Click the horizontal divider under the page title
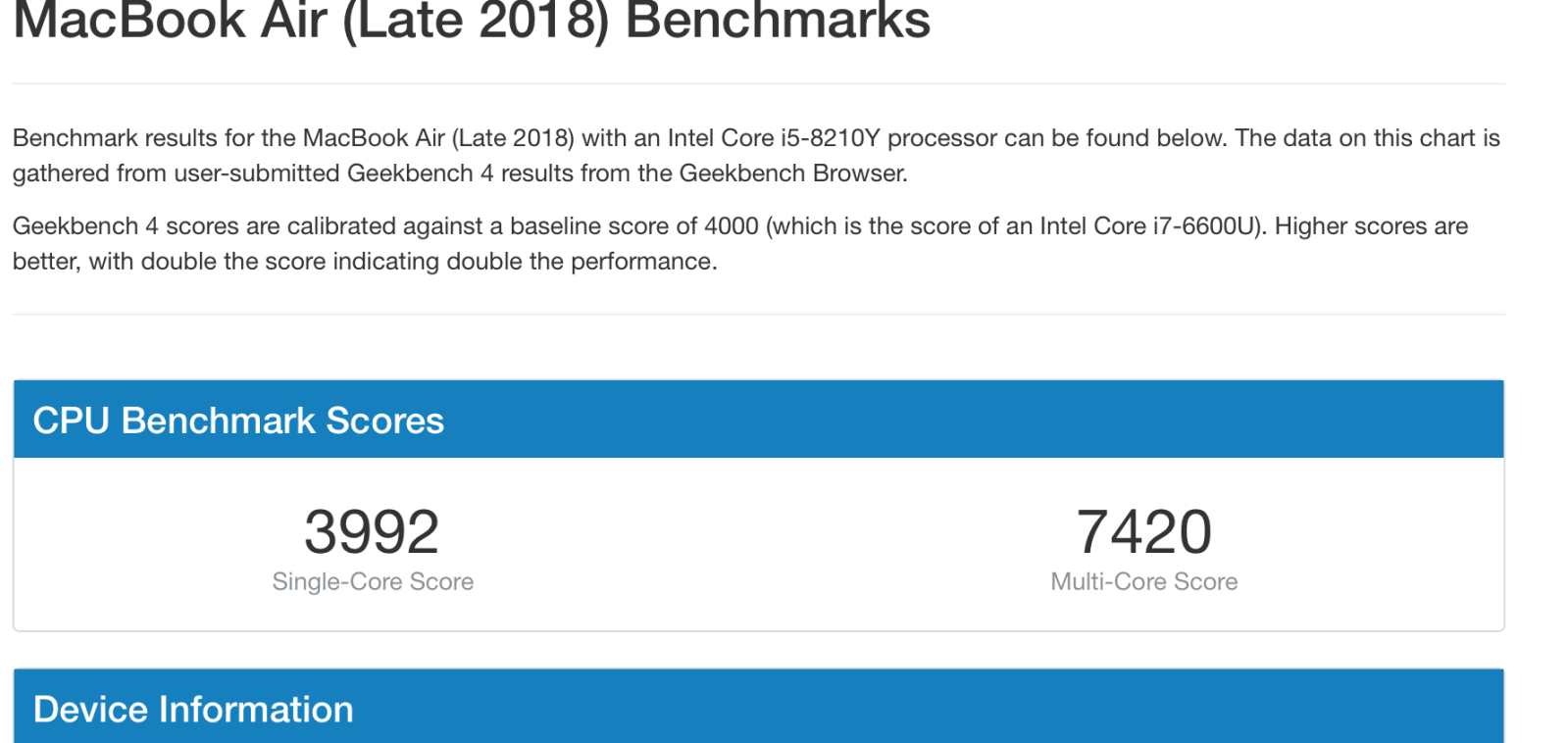Image resolution: width=1568 pixels, height=743 pixels. tap(758, 83)
